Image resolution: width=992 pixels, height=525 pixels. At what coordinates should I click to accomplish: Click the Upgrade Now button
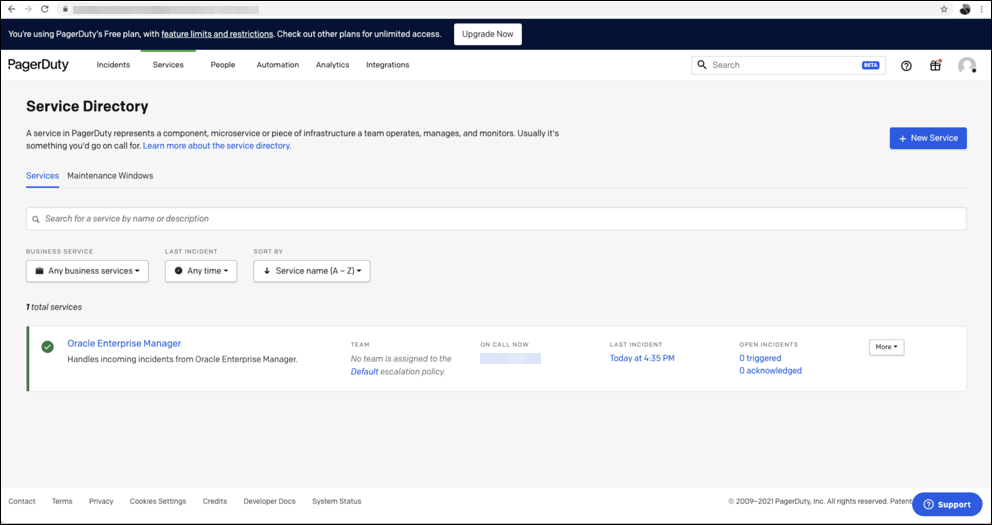pyautogui.click(x=488, y=34)
